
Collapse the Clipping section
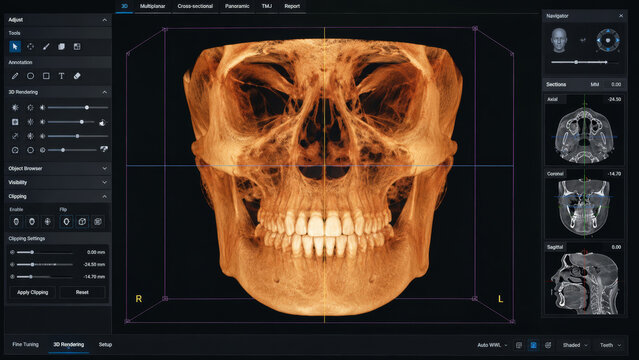click(x=105, y=197)
